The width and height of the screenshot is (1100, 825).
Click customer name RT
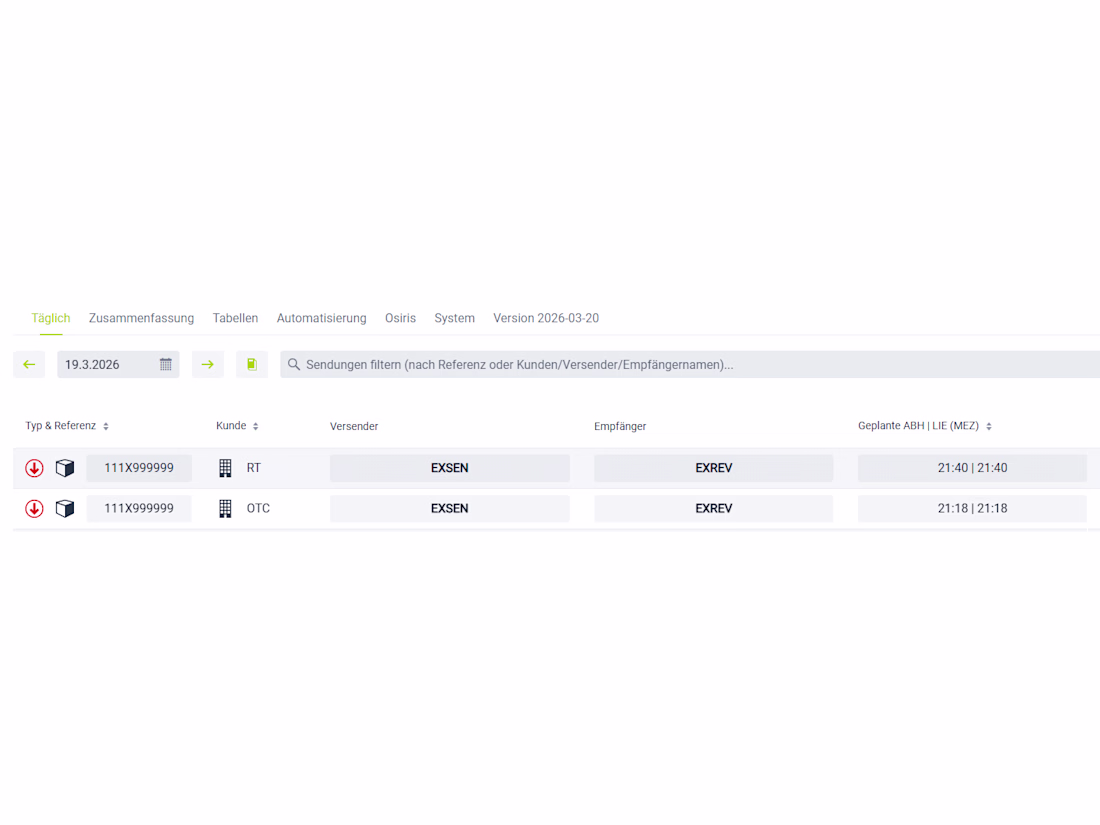(253, 468)
